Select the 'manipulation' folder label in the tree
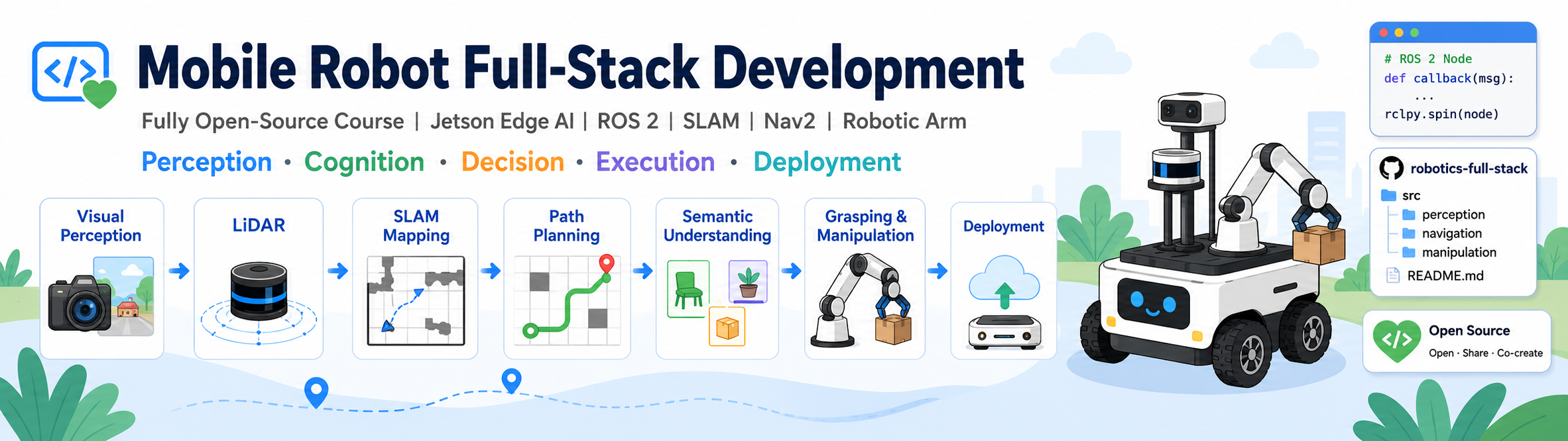Screen dimensions: 1568x441 tap(1459, 253)
